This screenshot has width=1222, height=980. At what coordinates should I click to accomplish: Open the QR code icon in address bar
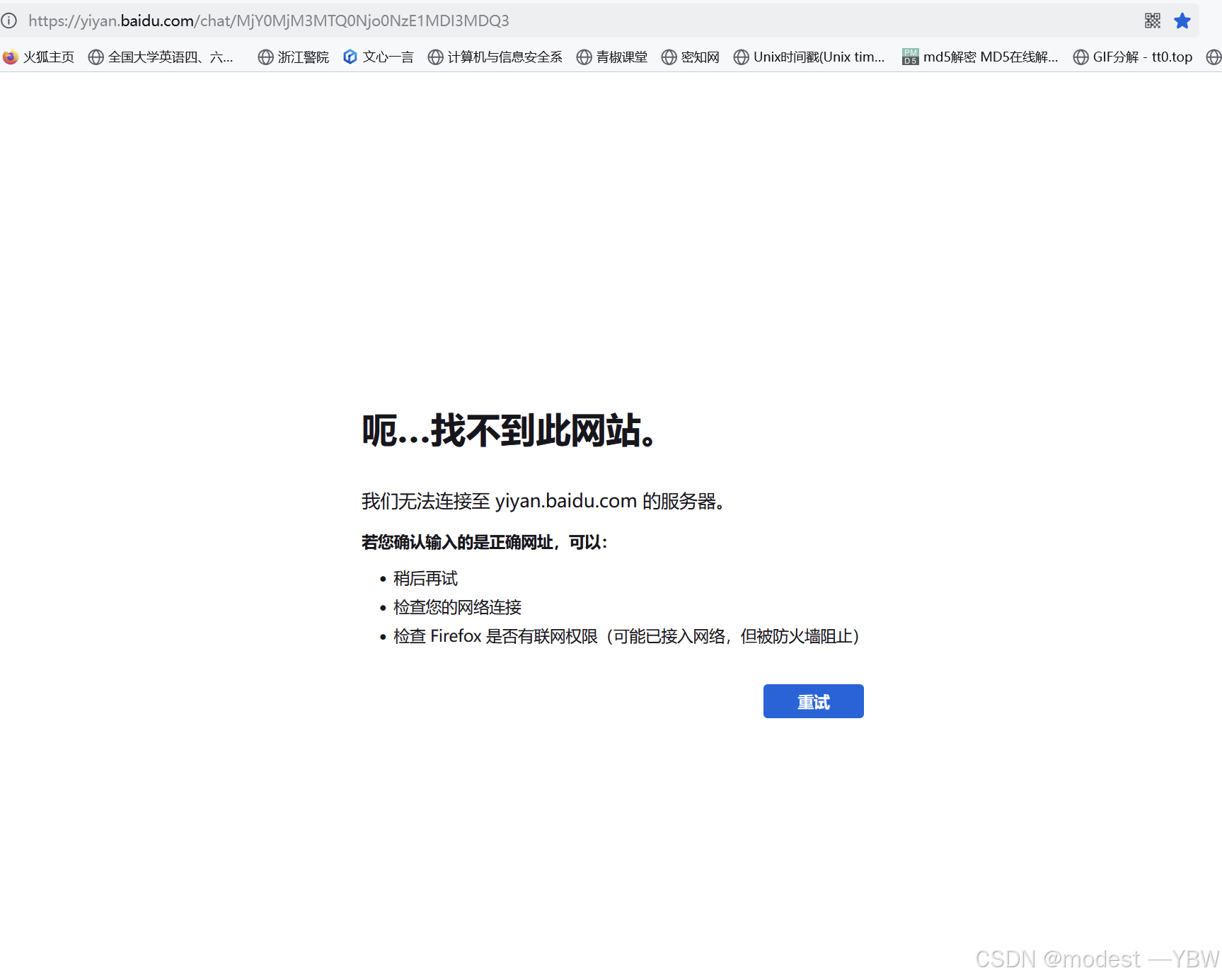[1153, 21]
